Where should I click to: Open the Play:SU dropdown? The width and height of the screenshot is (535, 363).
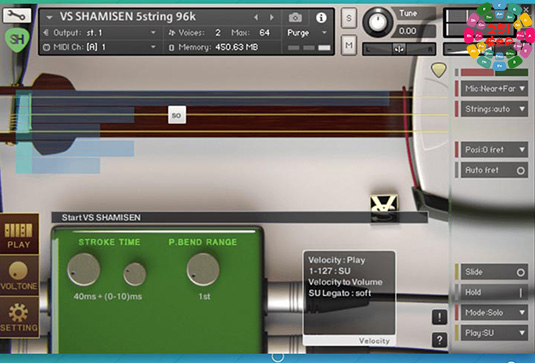coord(494,333)
